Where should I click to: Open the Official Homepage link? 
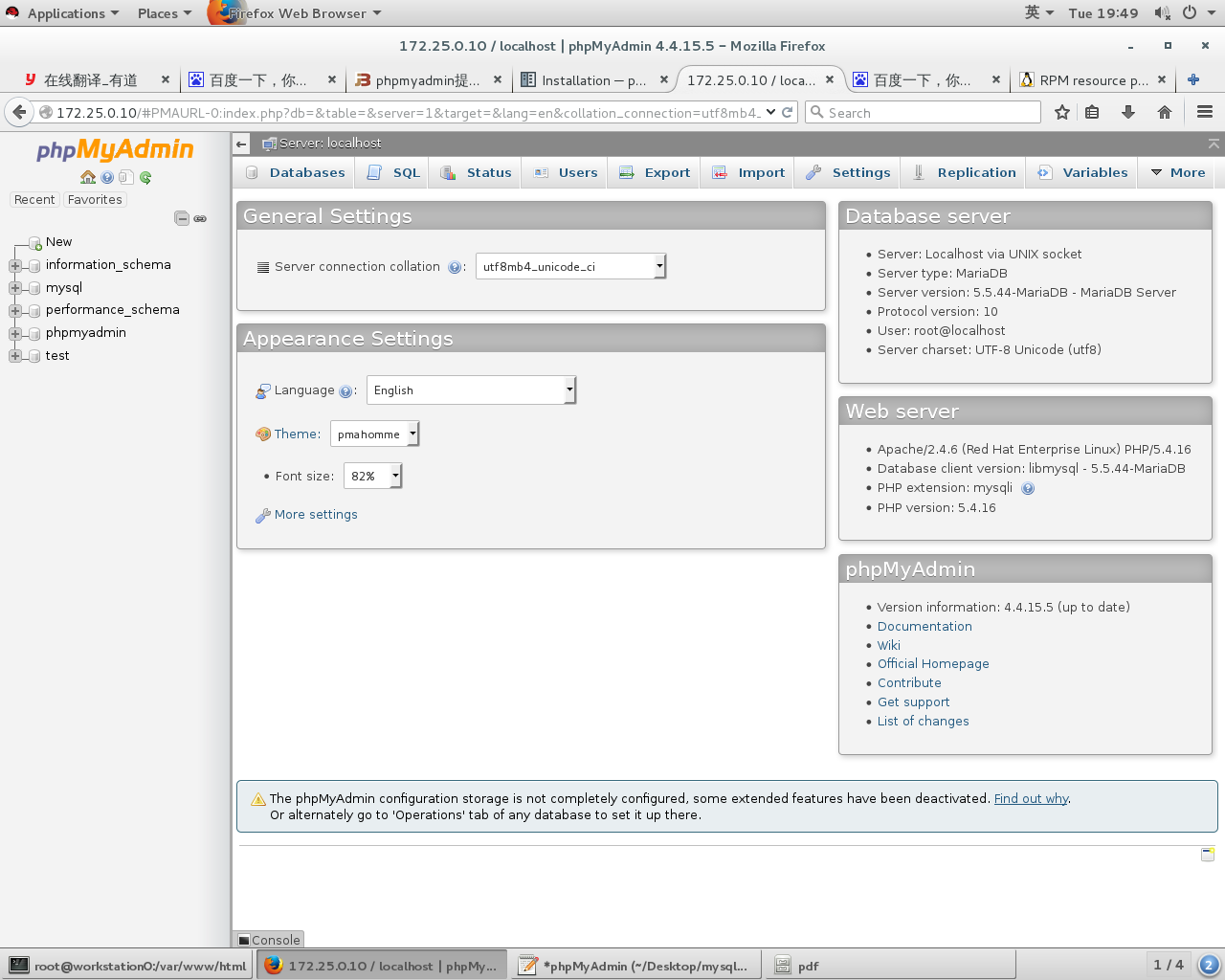[x=933, y=664]
